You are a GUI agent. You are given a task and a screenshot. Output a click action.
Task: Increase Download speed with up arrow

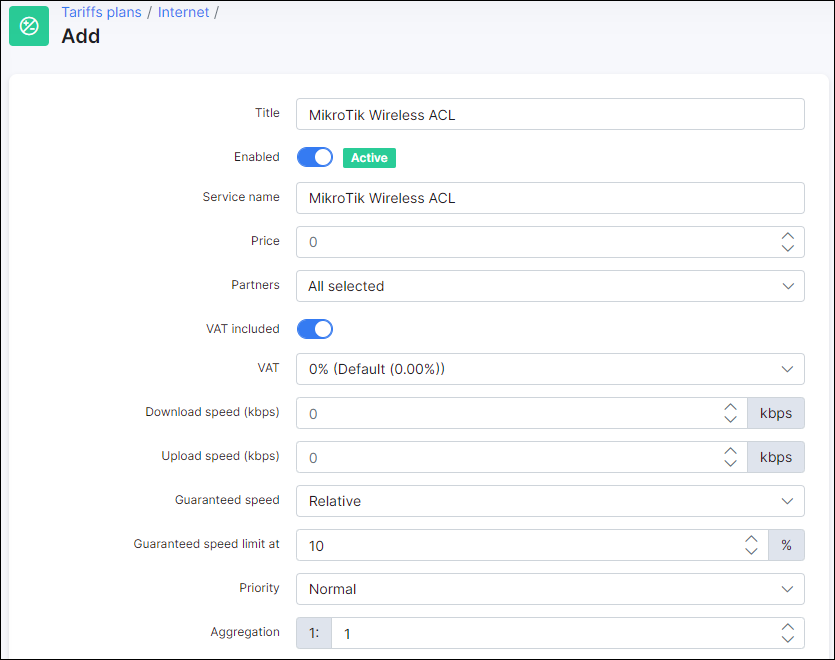[730, 408]
